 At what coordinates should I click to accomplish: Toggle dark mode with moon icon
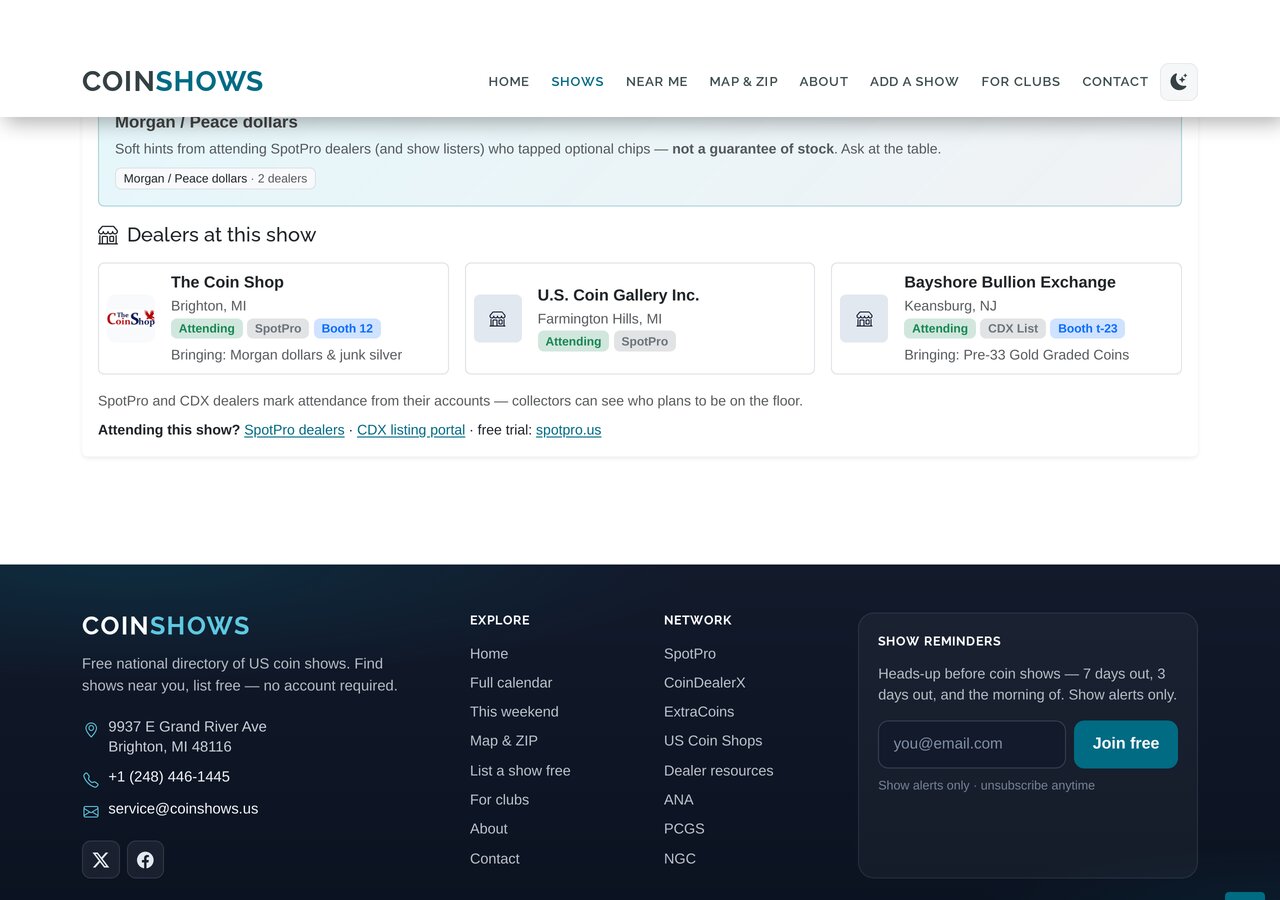point(1179,82)
